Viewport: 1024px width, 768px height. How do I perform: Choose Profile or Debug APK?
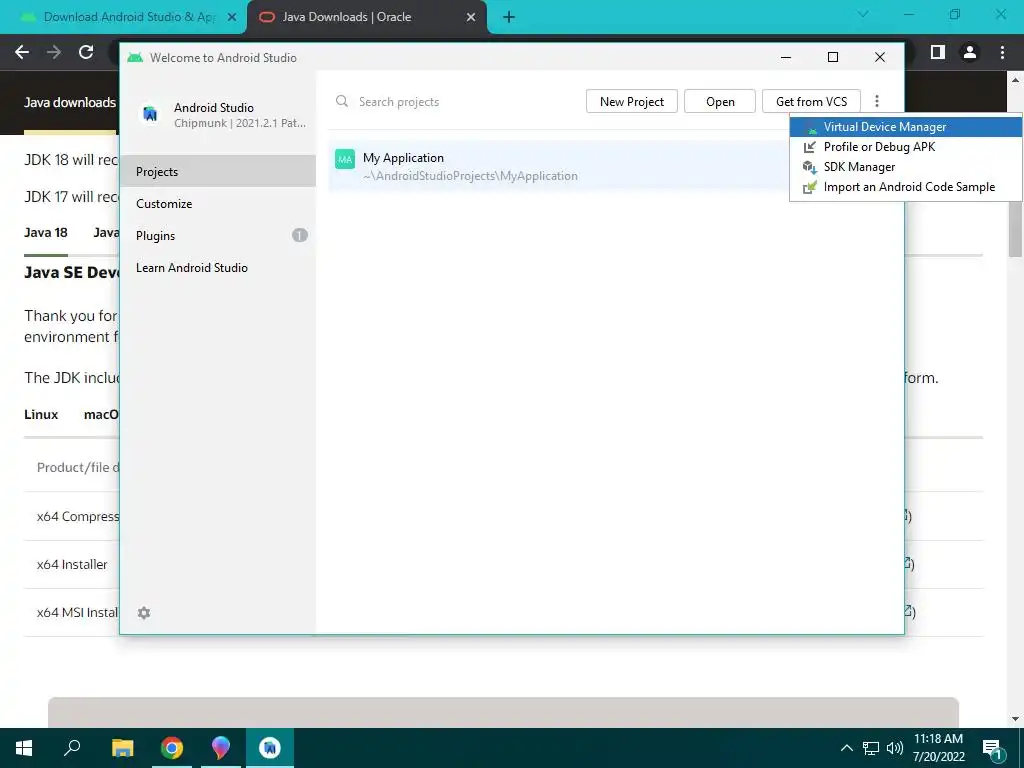905,147
